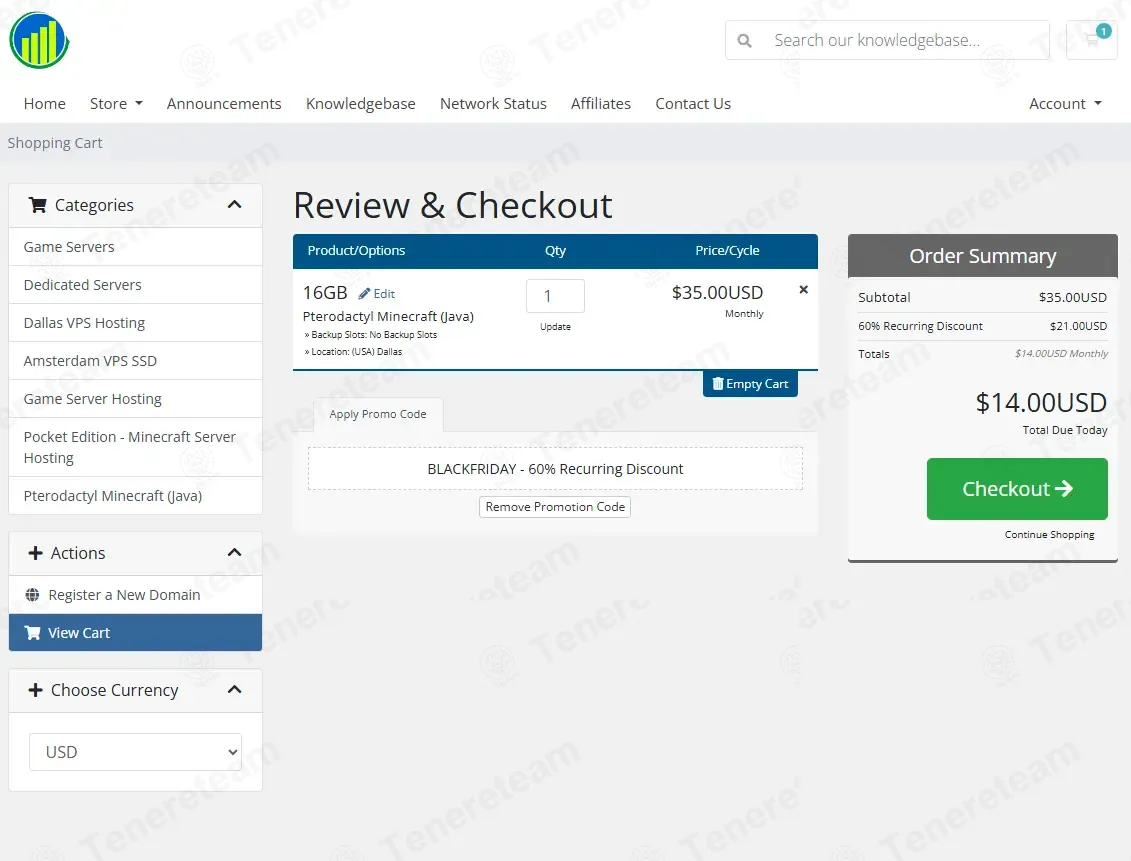
Task: Click the 60% Recurring Discount summary label
Action: tap(920, 326)
